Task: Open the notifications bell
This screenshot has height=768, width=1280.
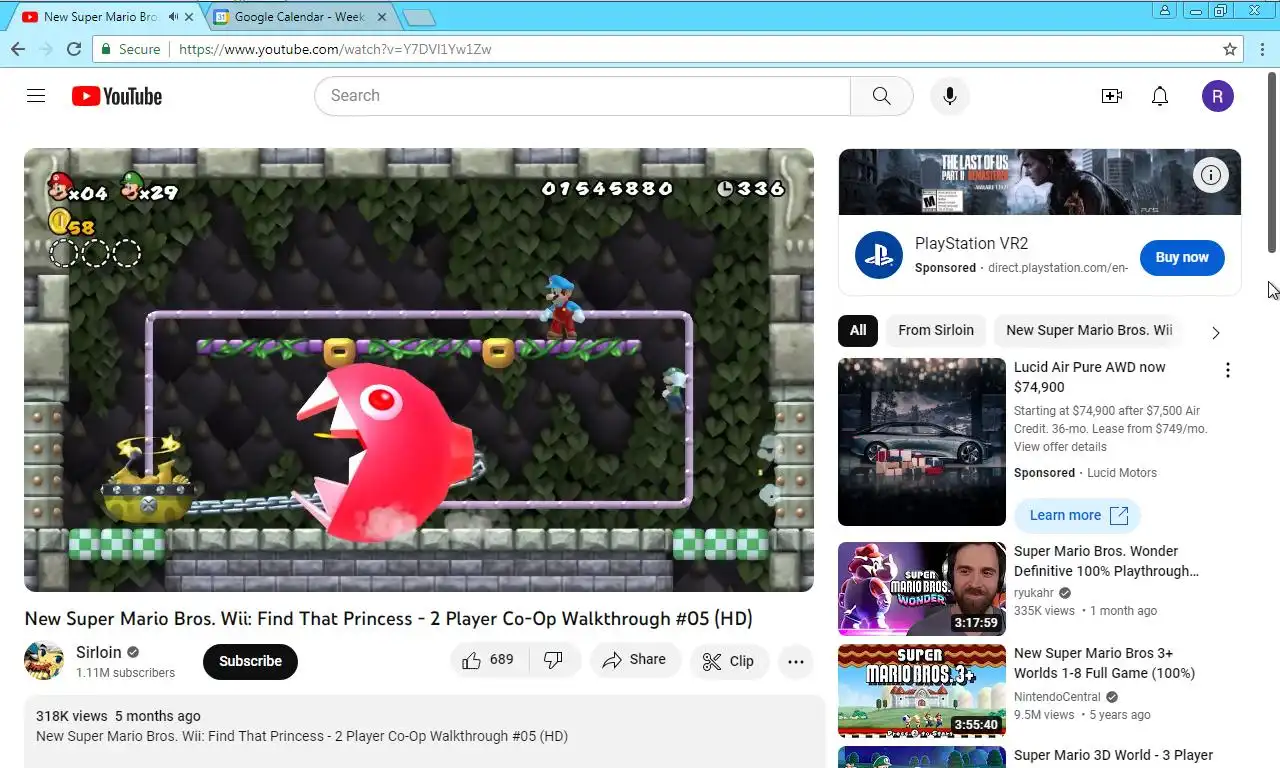Action: 1160,96
